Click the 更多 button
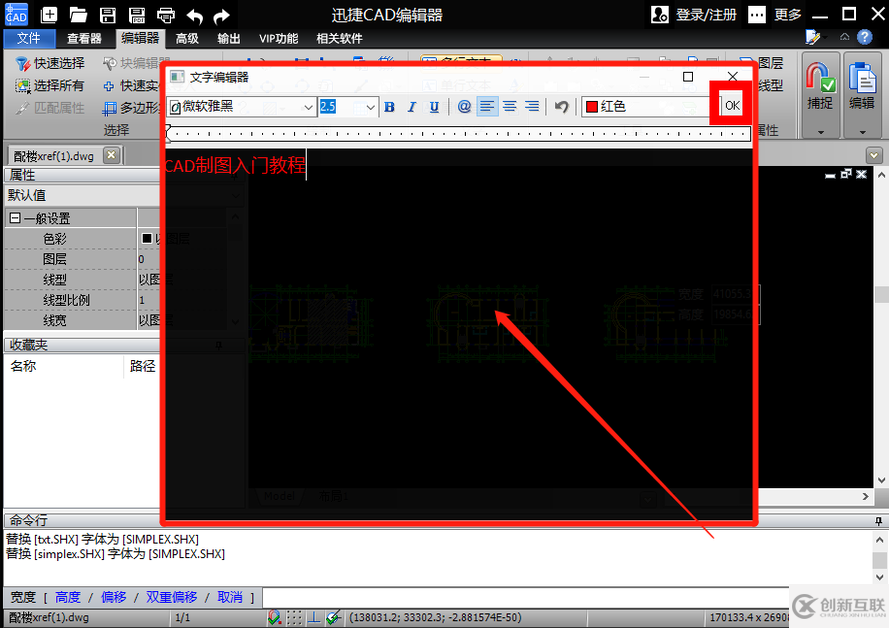The height and width of the screenshot is (628, 889). pyautogui.click(x=788, y=15)
